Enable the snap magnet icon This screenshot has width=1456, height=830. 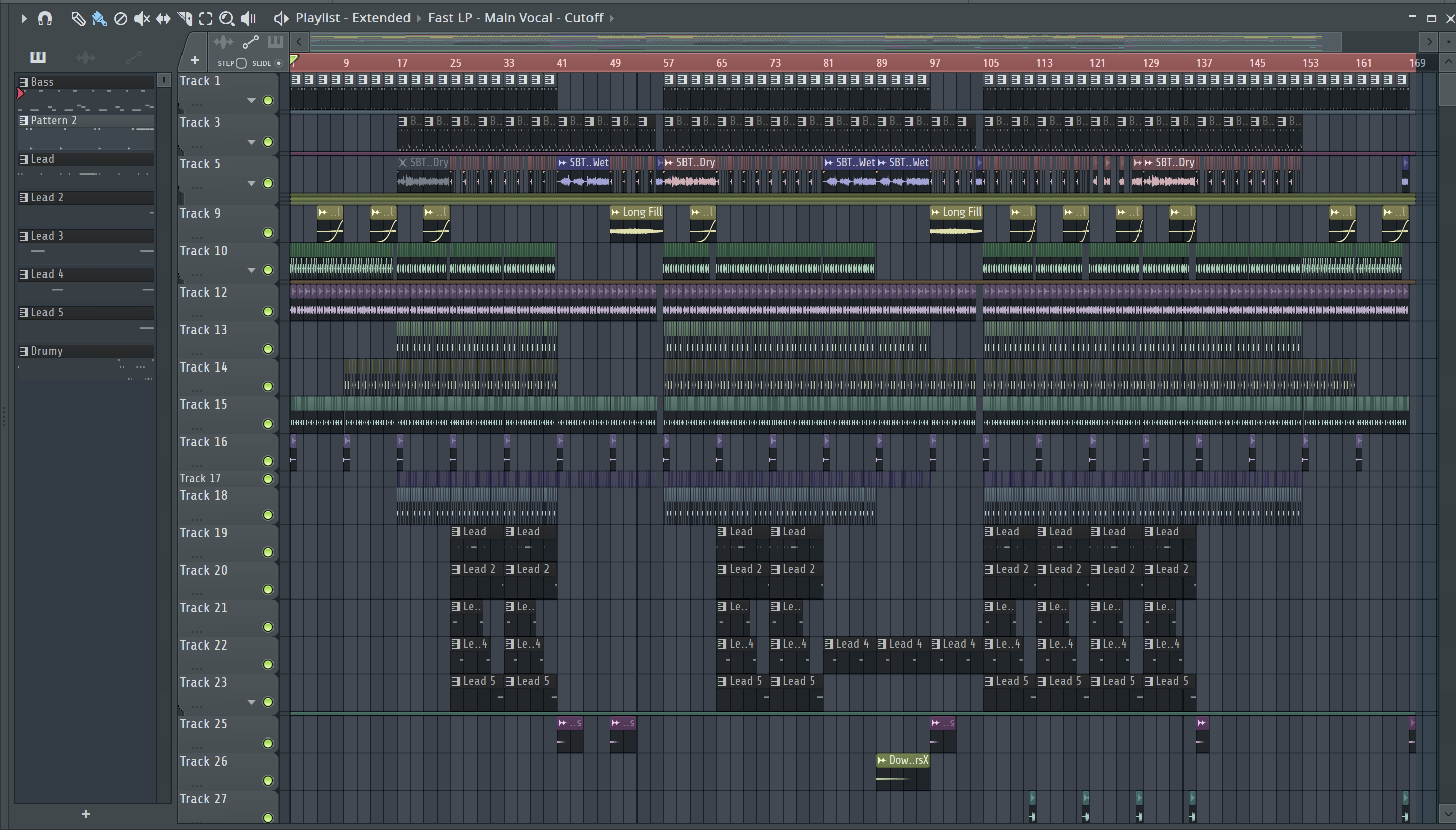coord(45,18)
